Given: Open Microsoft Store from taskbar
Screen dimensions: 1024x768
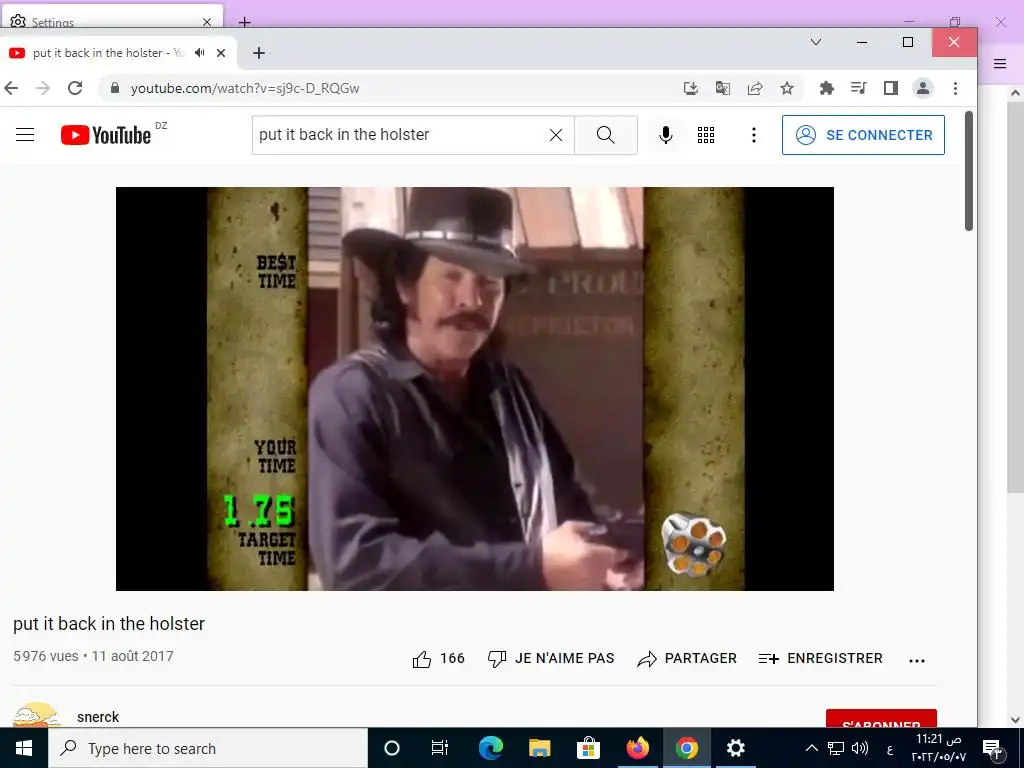Looking at the screenshot, I should [588, 748].
